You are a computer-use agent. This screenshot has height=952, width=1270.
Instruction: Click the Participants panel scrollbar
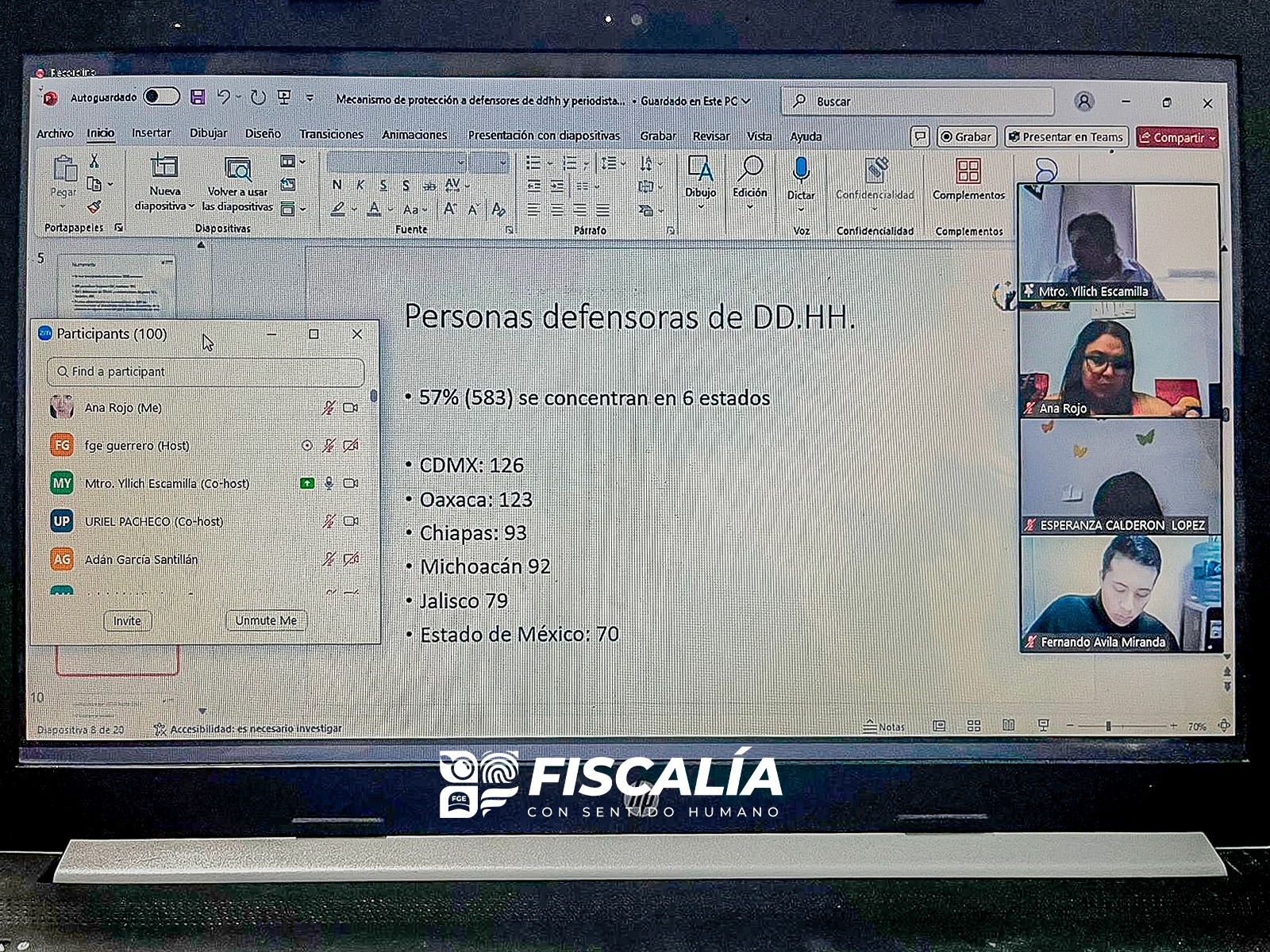(x=374, y=397)
